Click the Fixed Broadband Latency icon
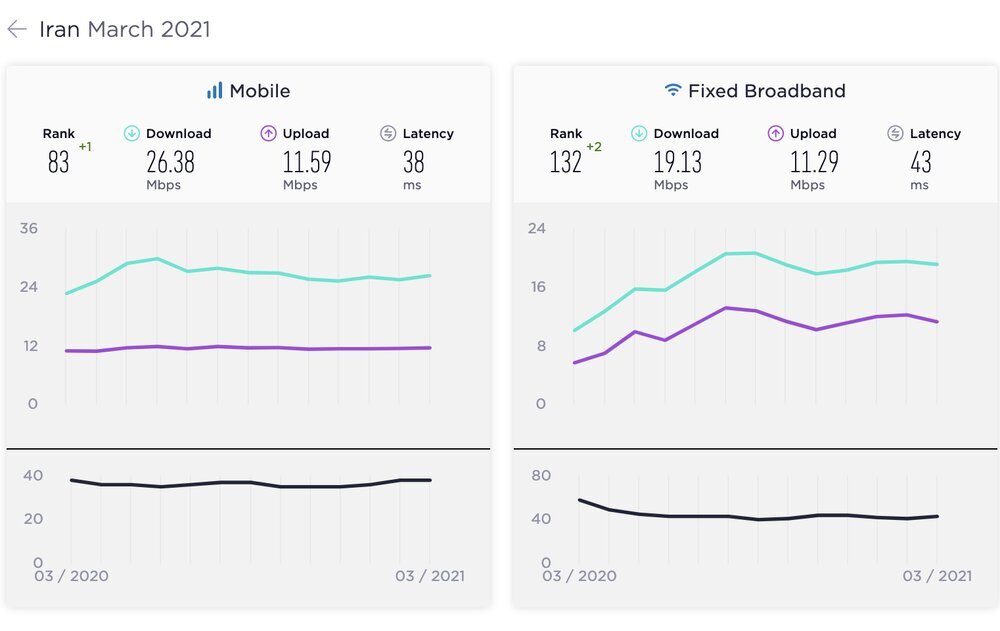 [x=895, y=133]
